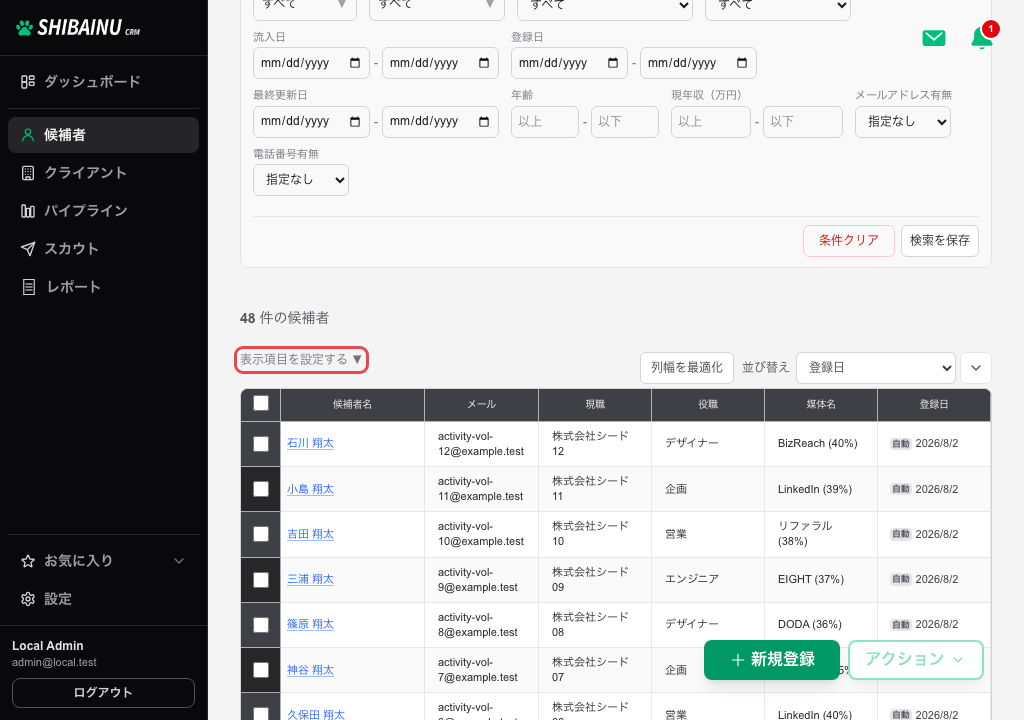This screenshot has width=1024, height=720.
Task: Open レポート in the sidebar
Action: tap(103, 287)
